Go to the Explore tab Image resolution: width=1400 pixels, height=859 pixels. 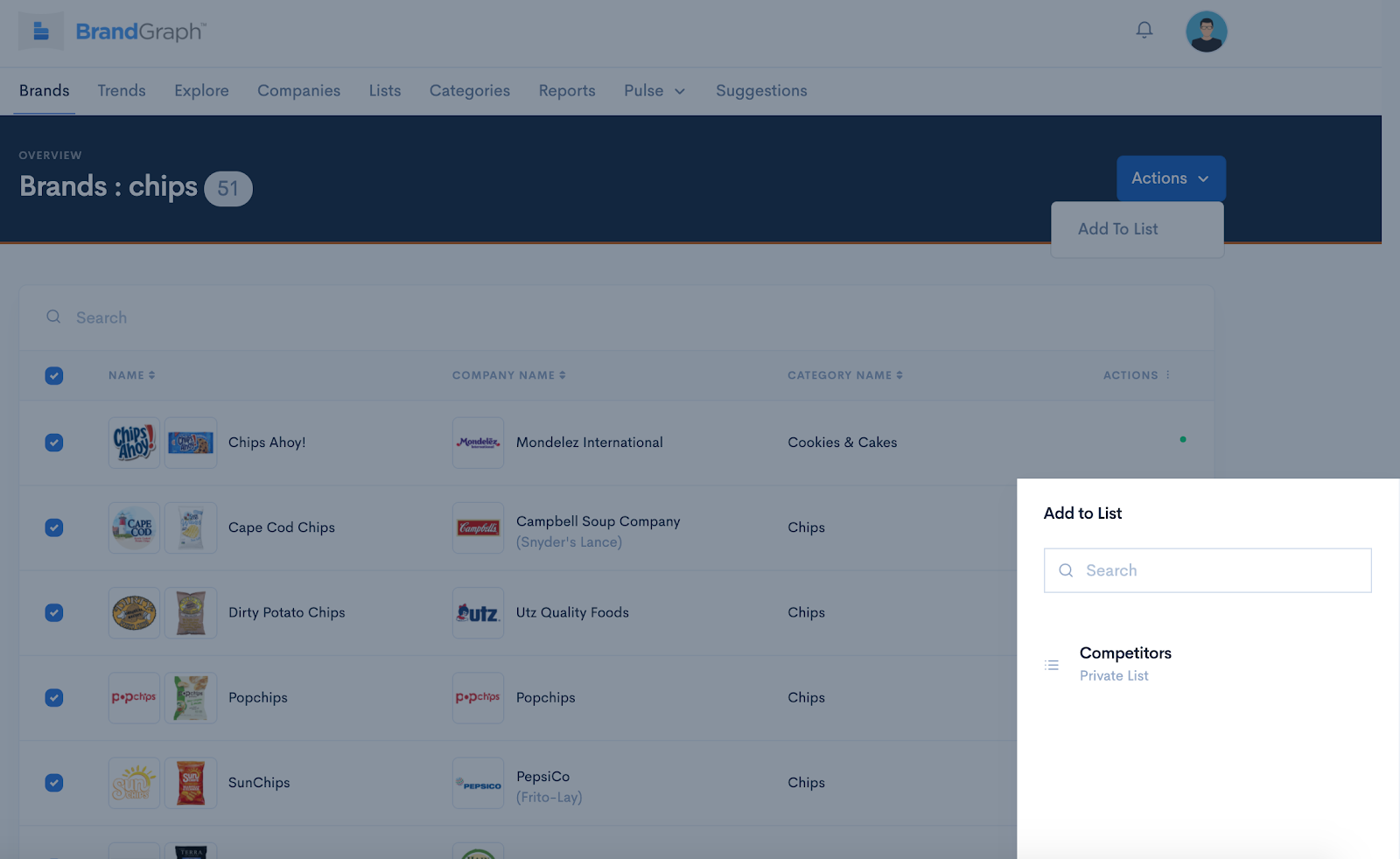click(201, 91)
